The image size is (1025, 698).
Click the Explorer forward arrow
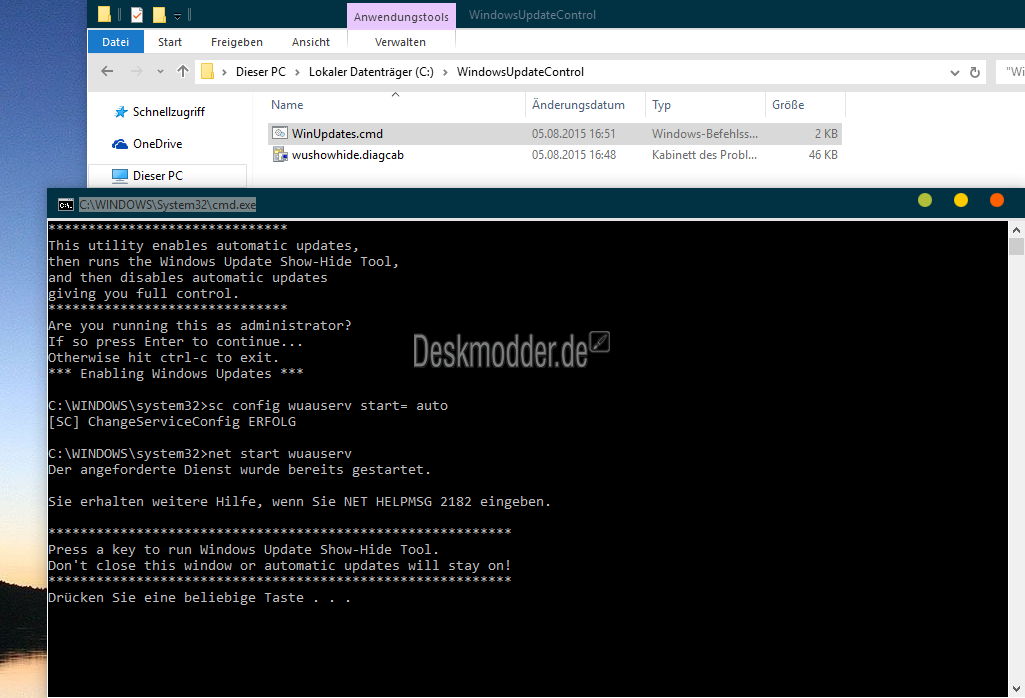pyautogui.click(x=136, y=72)
